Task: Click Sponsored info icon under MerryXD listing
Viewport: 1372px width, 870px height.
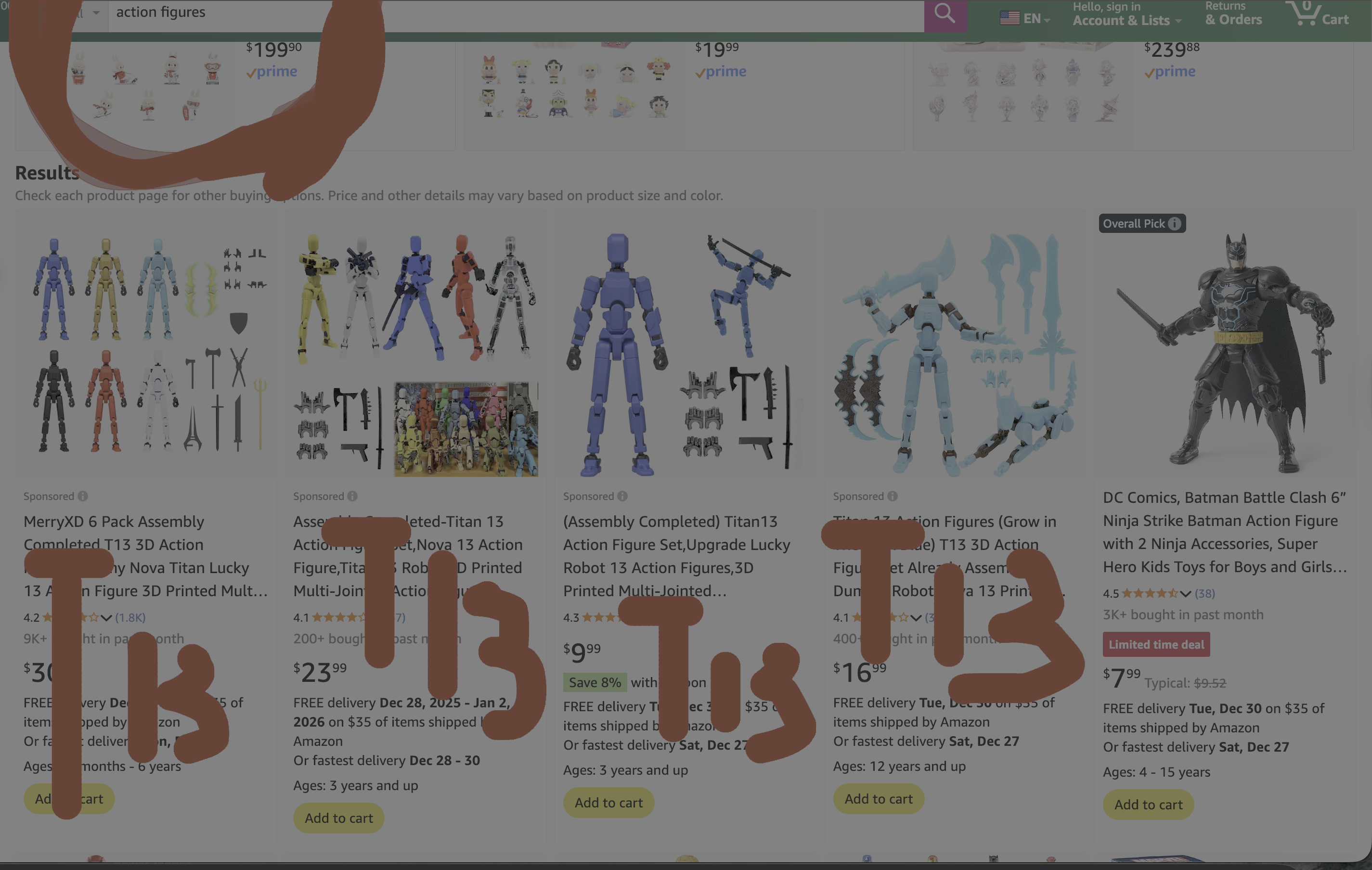Action: pyautogui.click(x=83, y=496)
